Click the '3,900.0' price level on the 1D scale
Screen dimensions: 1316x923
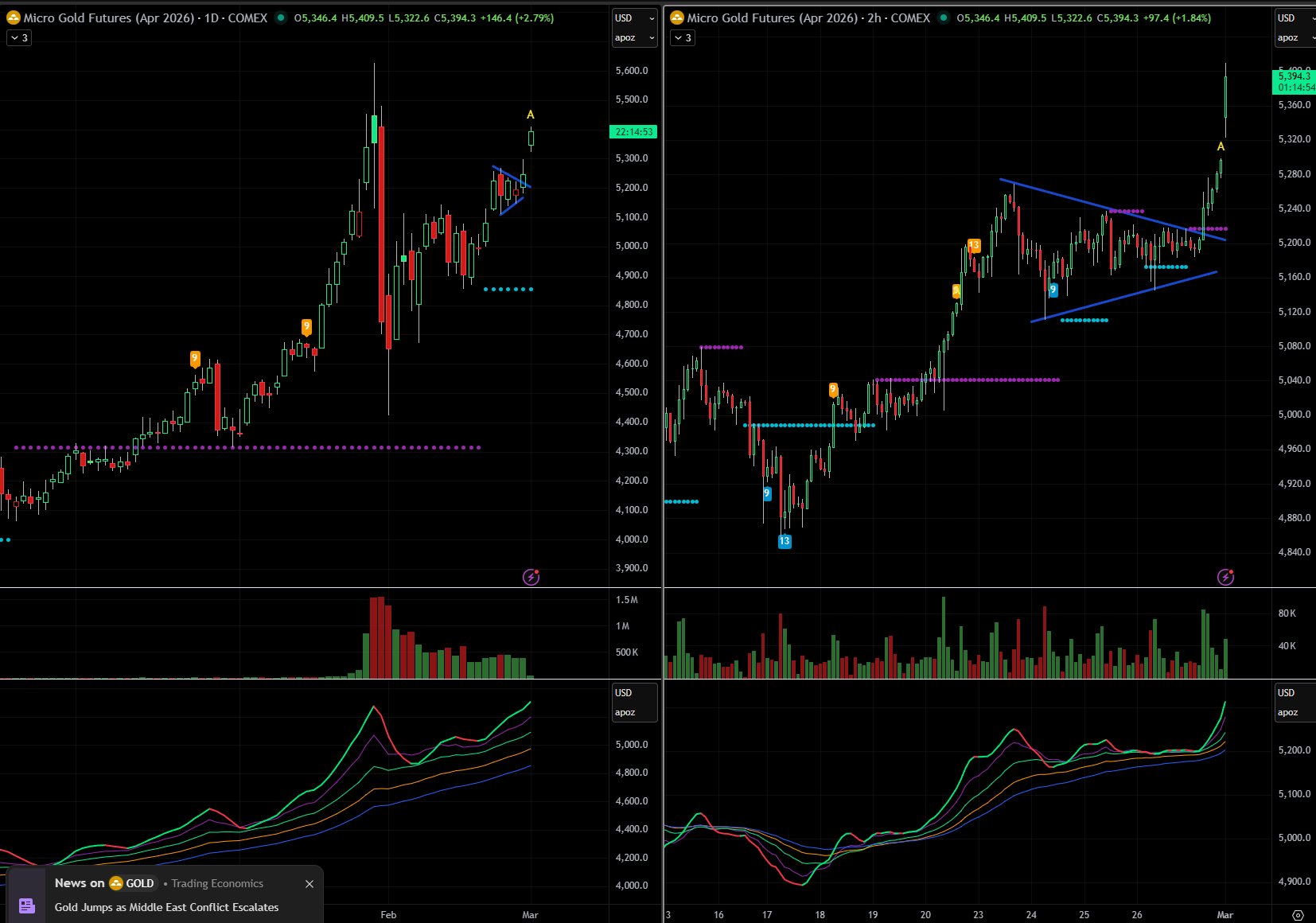pos(632,568)
